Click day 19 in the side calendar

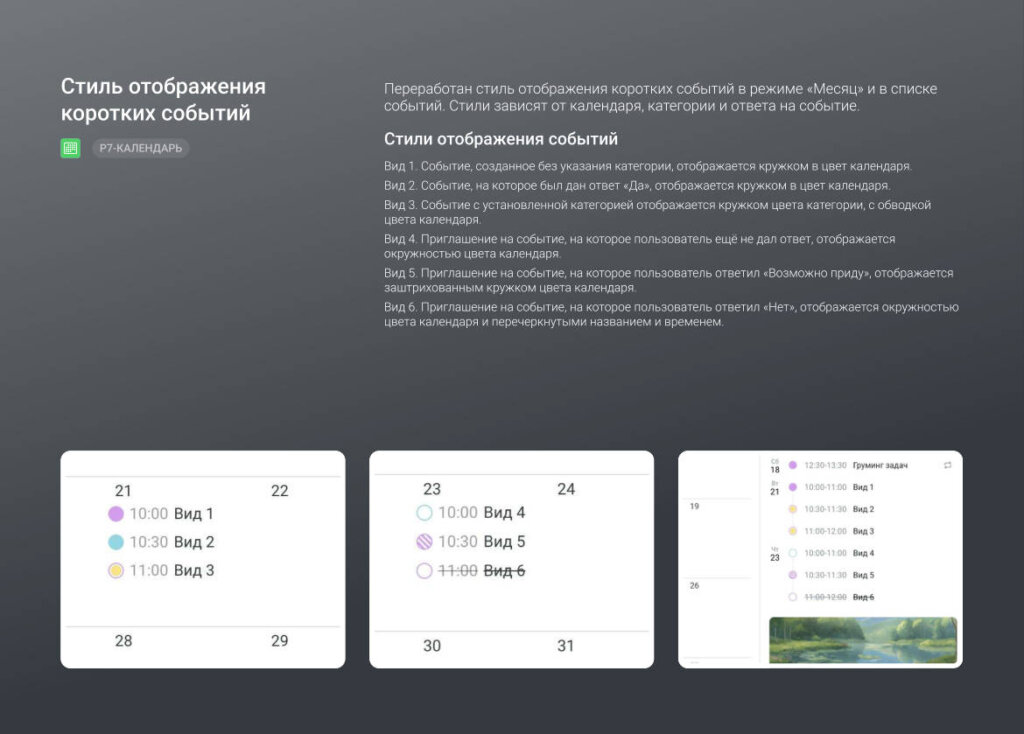pyautogui.click(x=694, y=507)
